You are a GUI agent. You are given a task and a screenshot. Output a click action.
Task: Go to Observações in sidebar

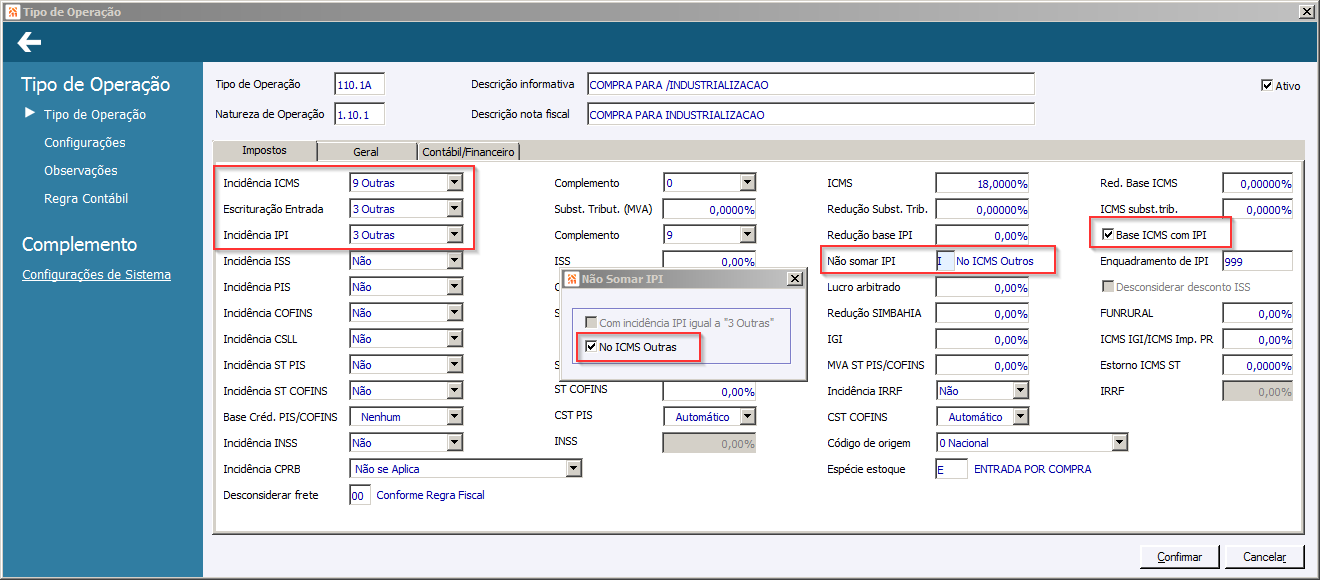coord(80,171)
